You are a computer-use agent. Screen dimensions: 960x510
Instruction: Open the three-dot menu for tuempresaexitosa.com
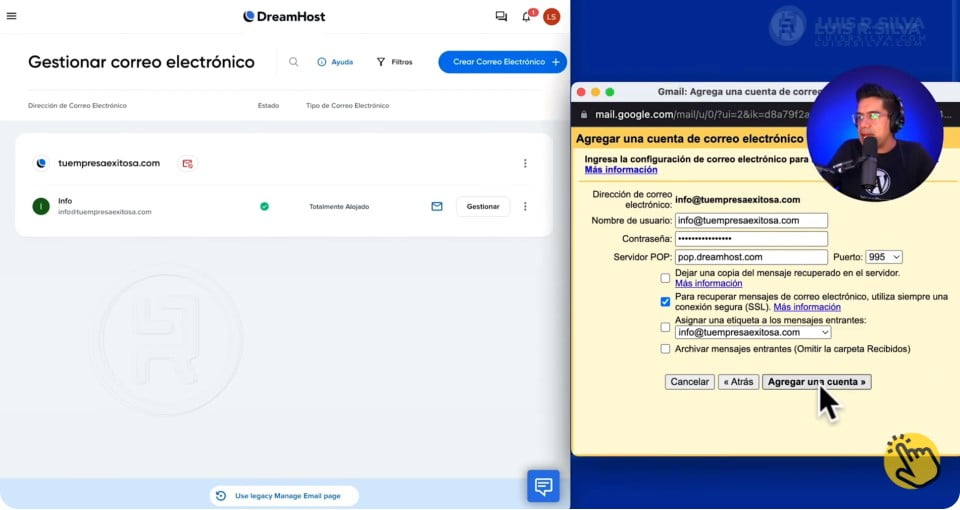[525, 163]
